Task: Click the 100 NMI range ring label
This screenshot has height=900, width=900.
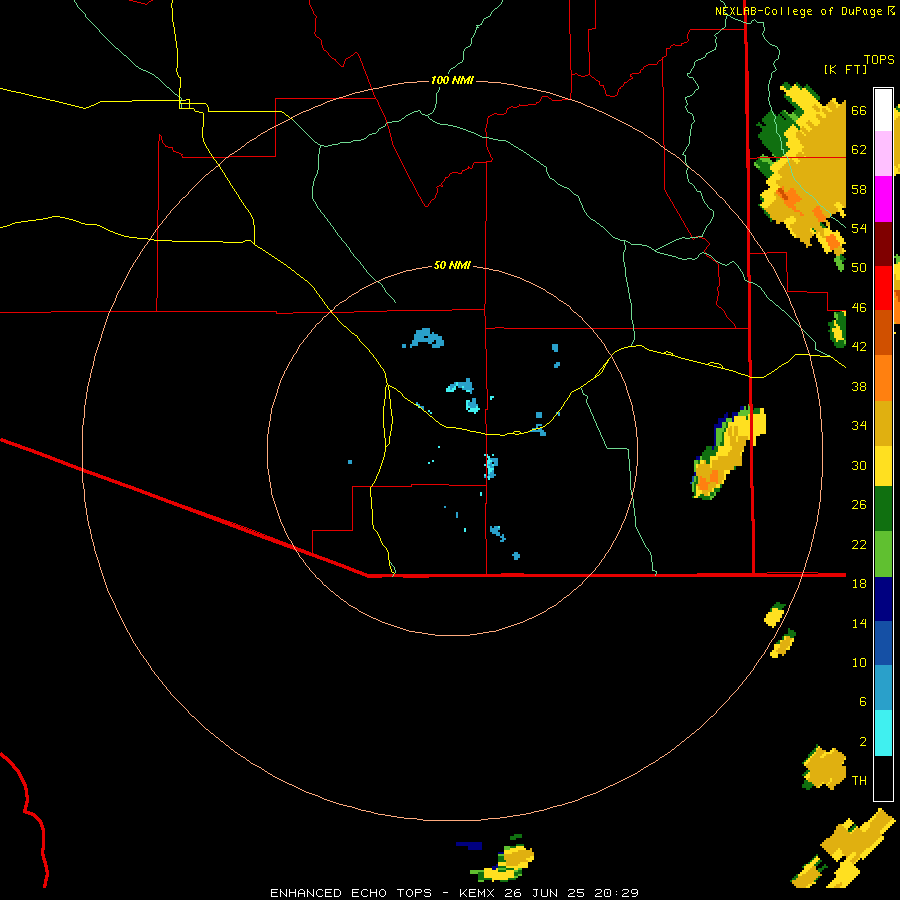Action: click(x=452, y=80)
